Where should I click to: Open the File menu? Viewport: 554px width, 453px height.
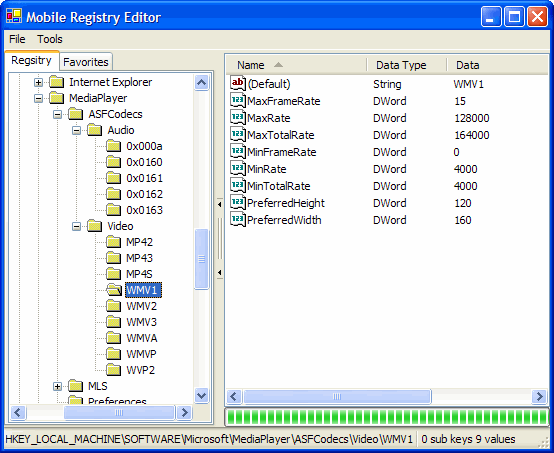tap(17, 39)
